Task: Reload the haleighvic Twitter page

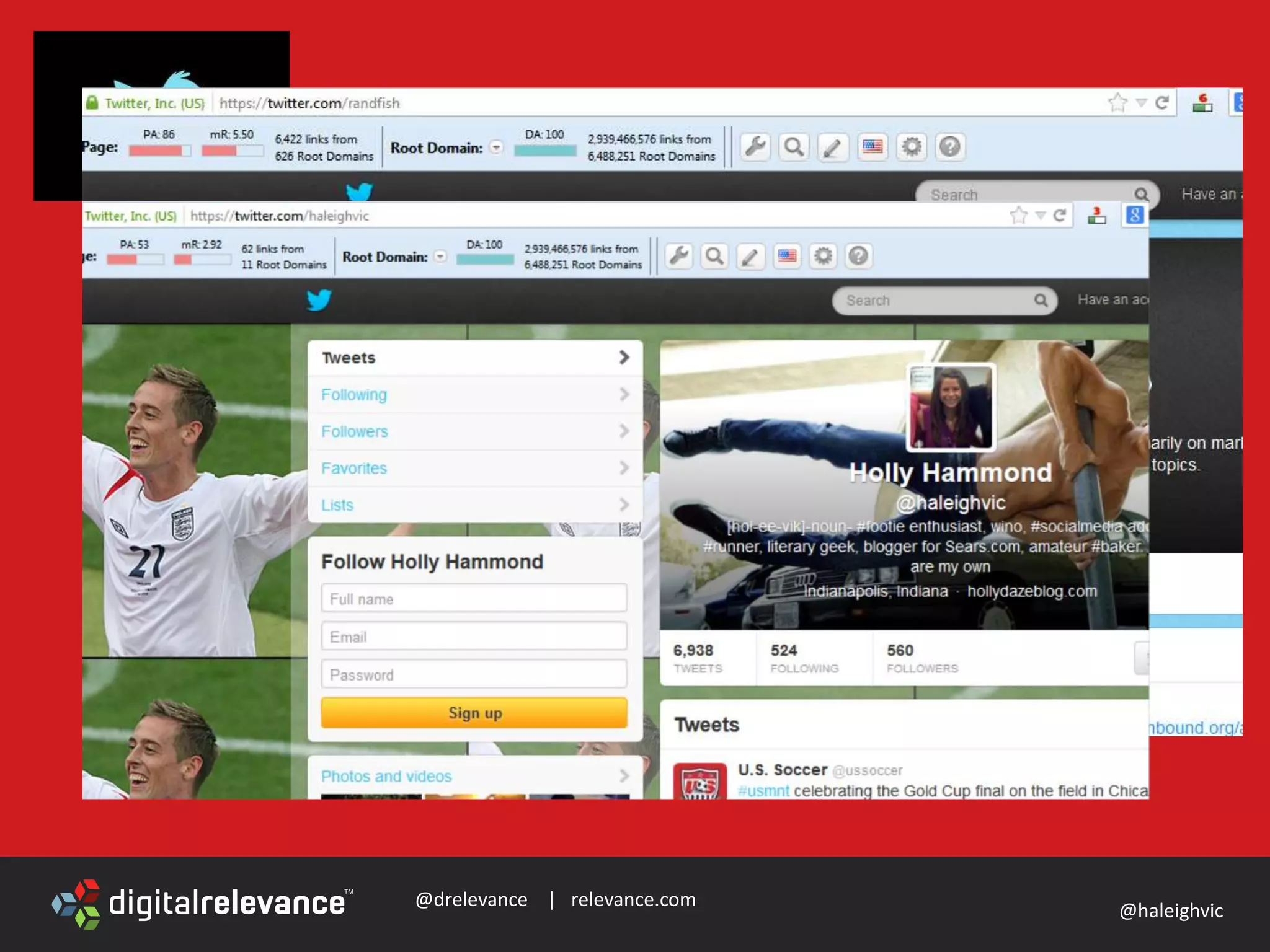Action: click(1059, 215)
